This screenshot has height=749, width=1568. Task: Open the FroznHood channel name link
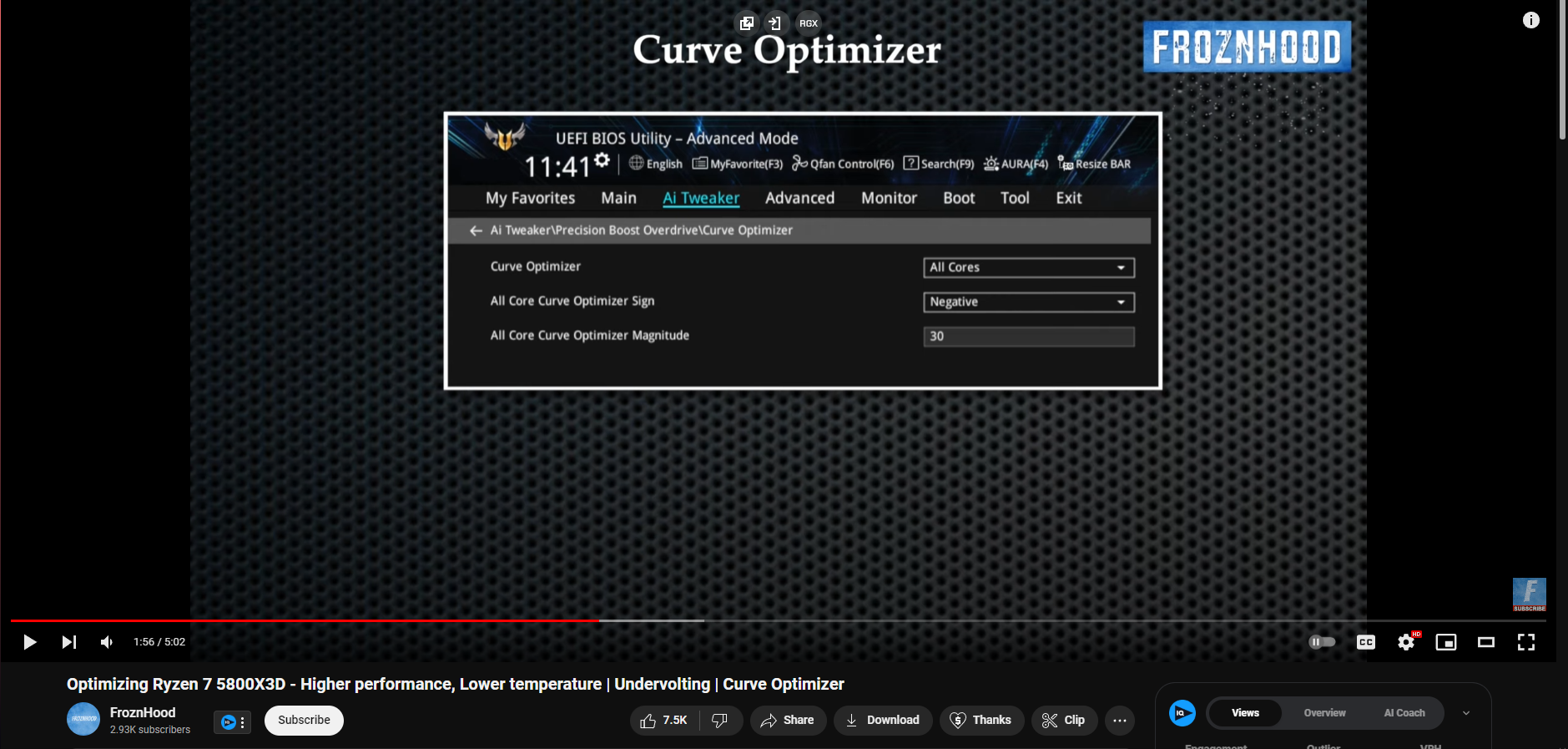[x=143, y=712]
